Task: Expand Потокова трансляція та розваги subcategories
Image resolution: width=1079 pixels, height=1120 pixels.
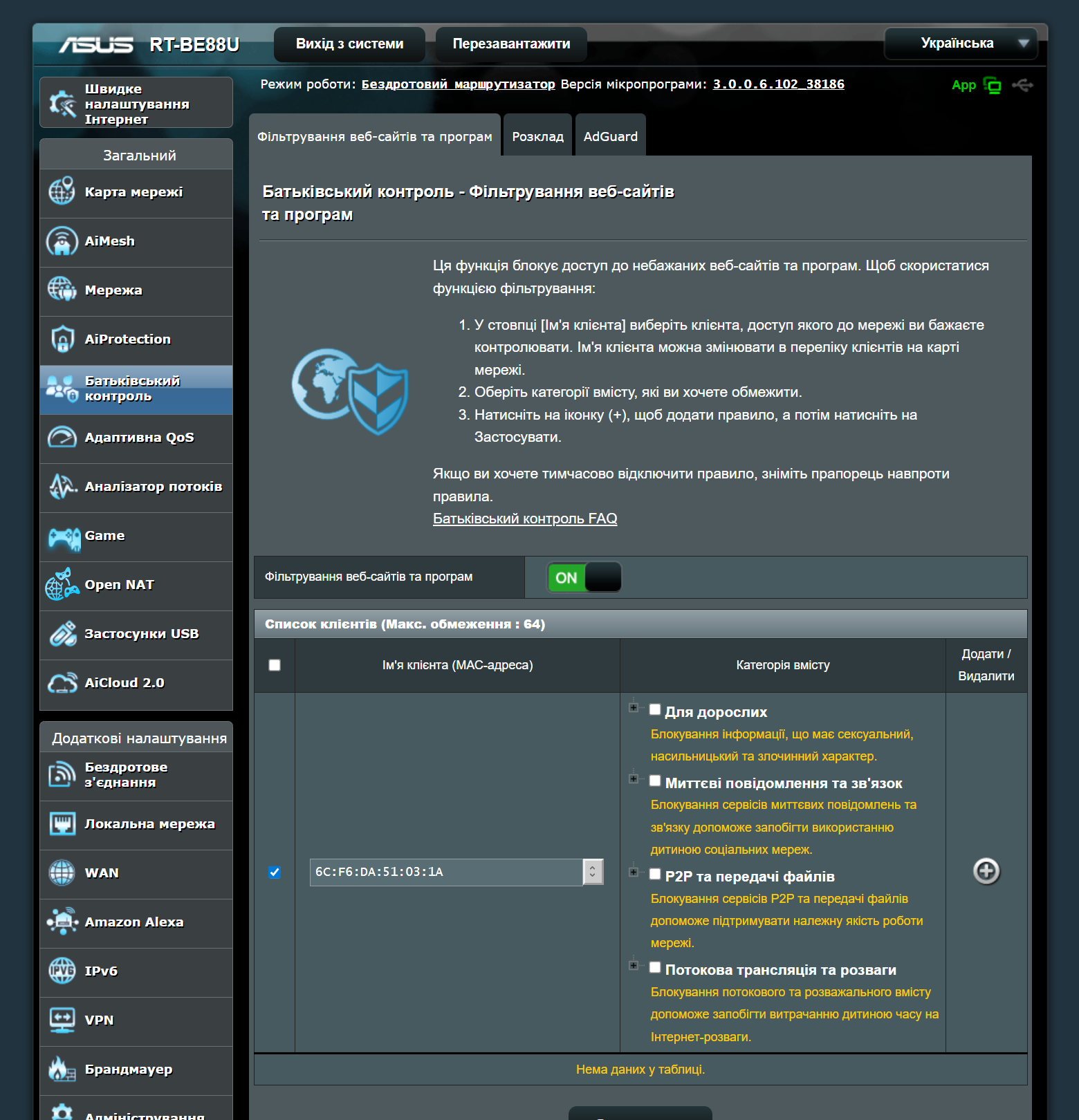Action: coord(633,965)
